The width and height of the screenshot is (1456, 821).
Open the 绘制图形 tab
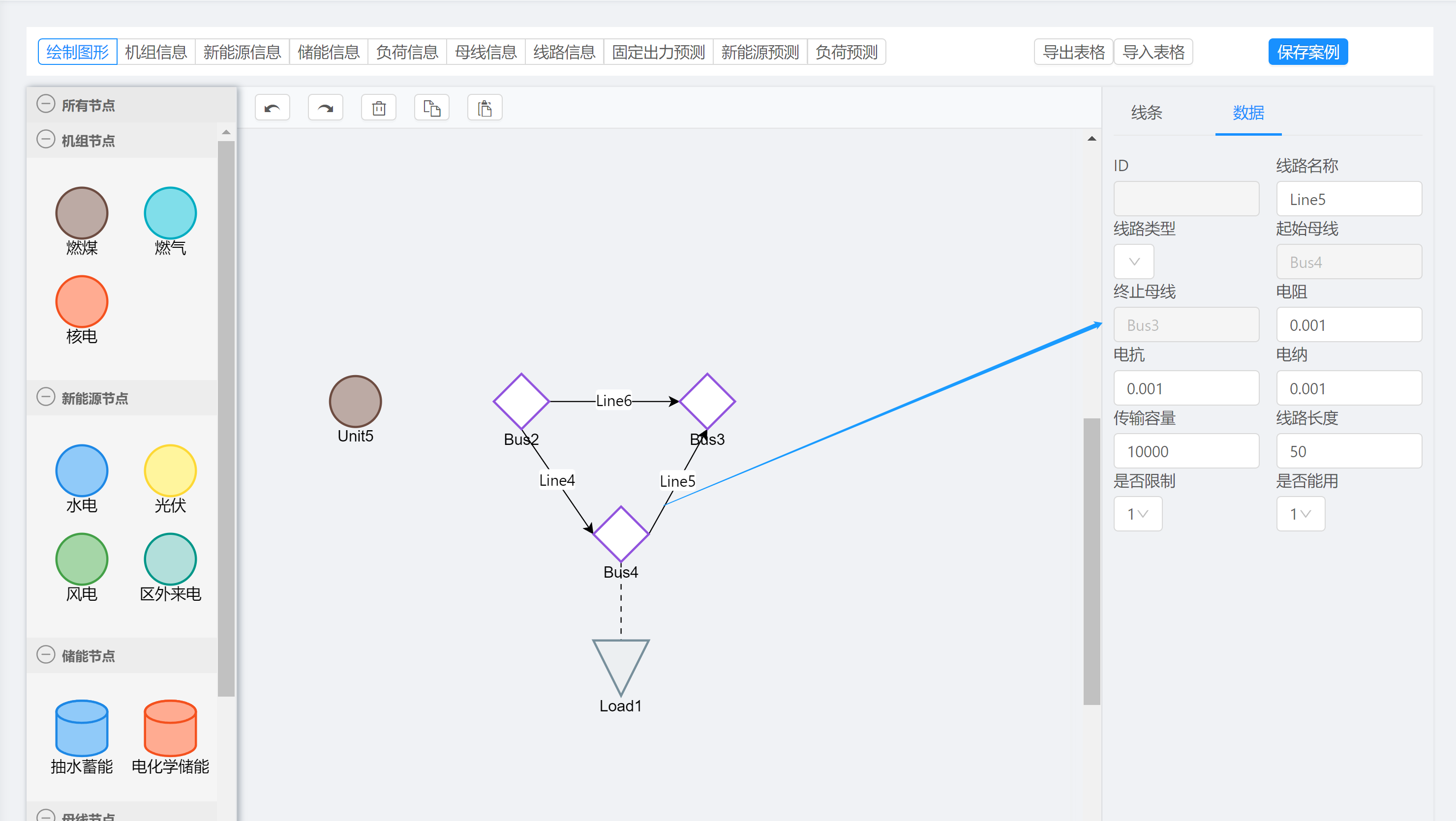point(77,52)
